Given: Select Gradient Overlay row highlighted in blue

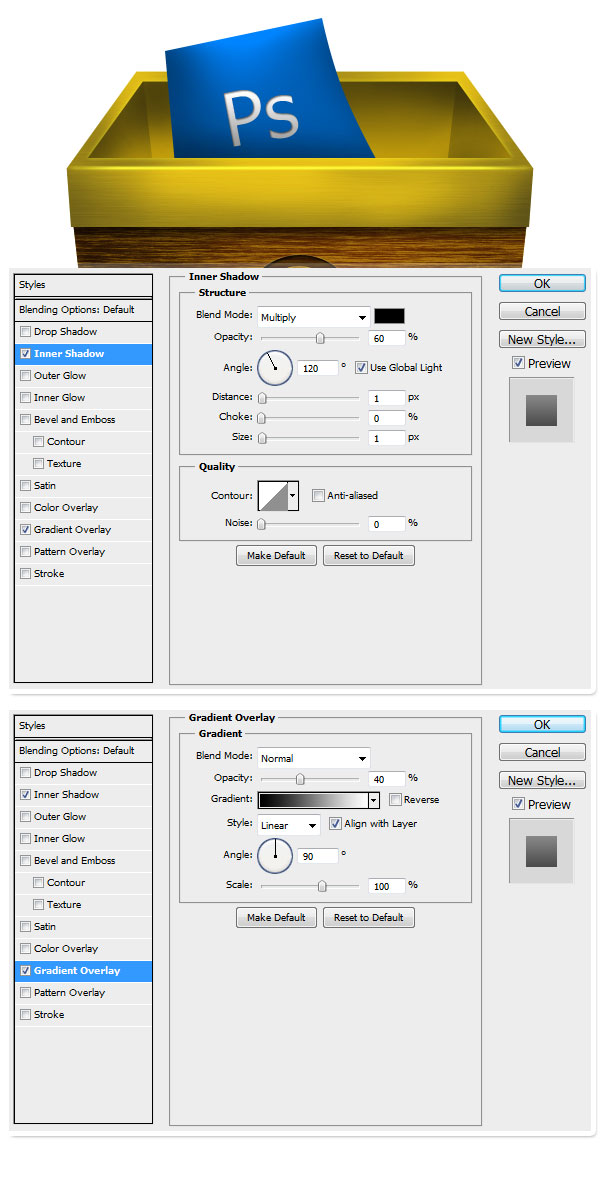Looking at the screenshot, I should 84,971.
